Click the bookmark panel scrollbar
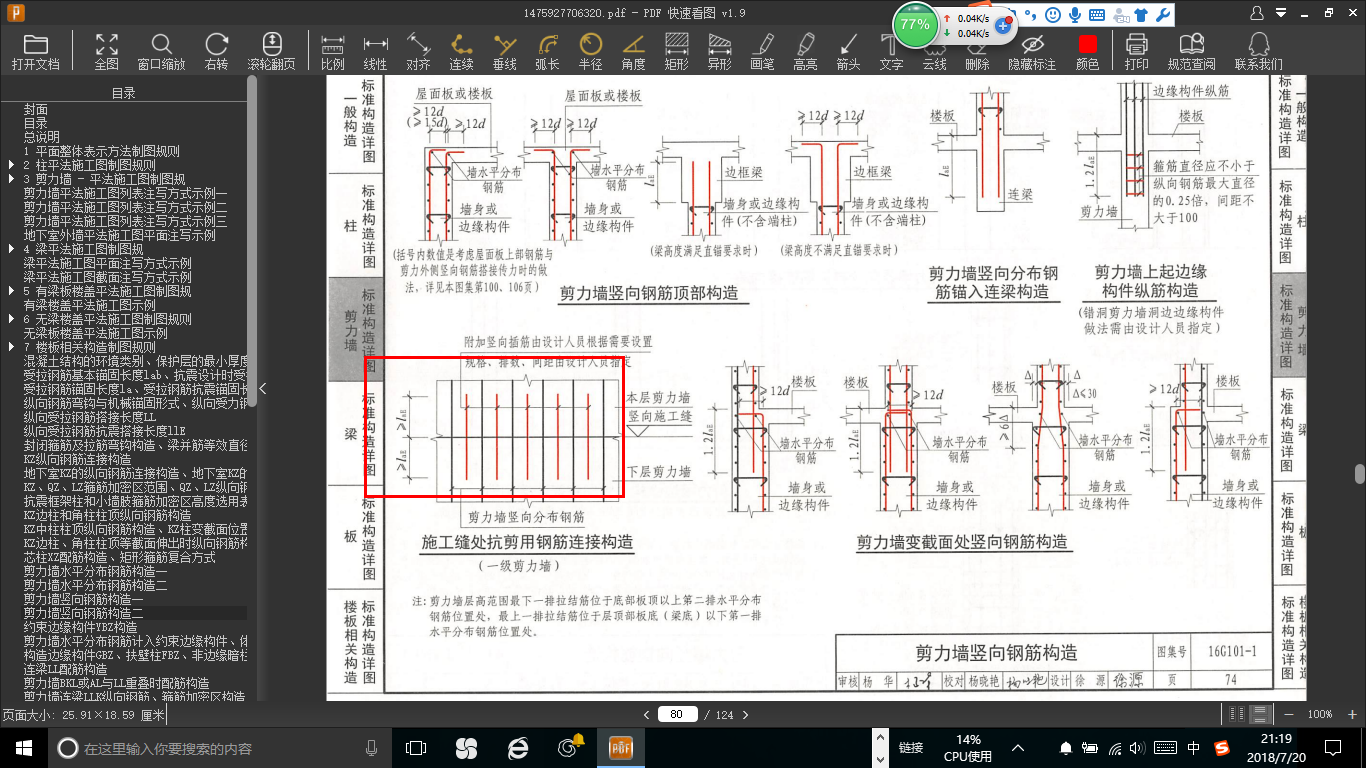 point(252,240)
